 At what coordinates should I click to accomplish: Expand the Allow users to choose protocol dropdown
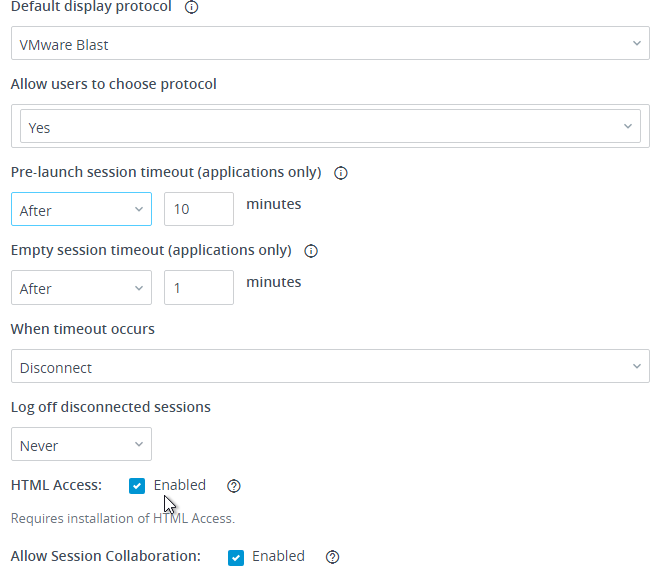click(330, 126)
